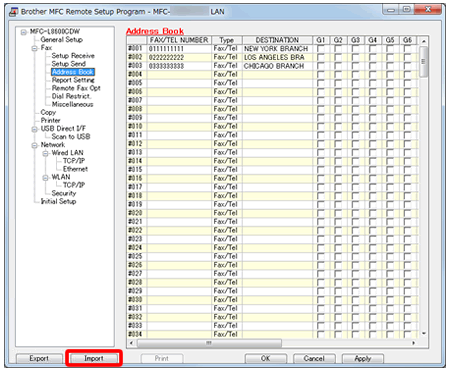Click fax number 0222222222 cell
Image resolution: width=450 pixels, height=371 pixels.
click(x=179, y=57)
